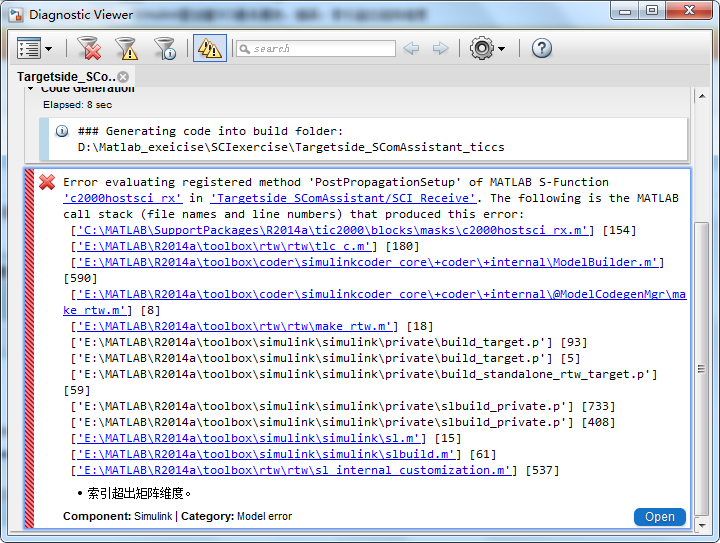Click the 'Category: Model error' text
This screenshot has height=543, width=720.
236,516
